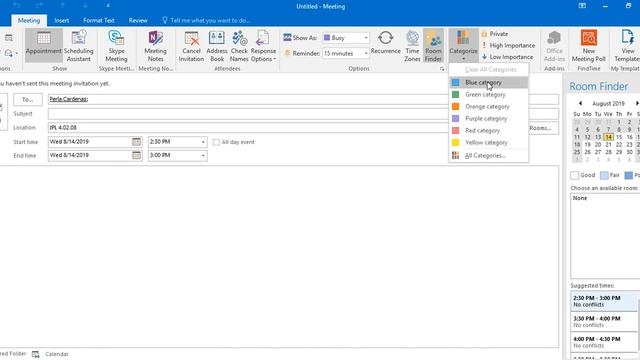Click the To... button
This screenshot has width=640, height=360.
(x=28, y=99)
